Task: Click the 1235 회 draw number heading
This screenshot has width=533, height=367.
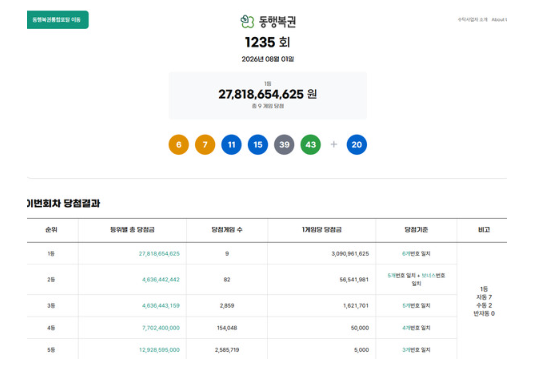Action: pos(267,42)
